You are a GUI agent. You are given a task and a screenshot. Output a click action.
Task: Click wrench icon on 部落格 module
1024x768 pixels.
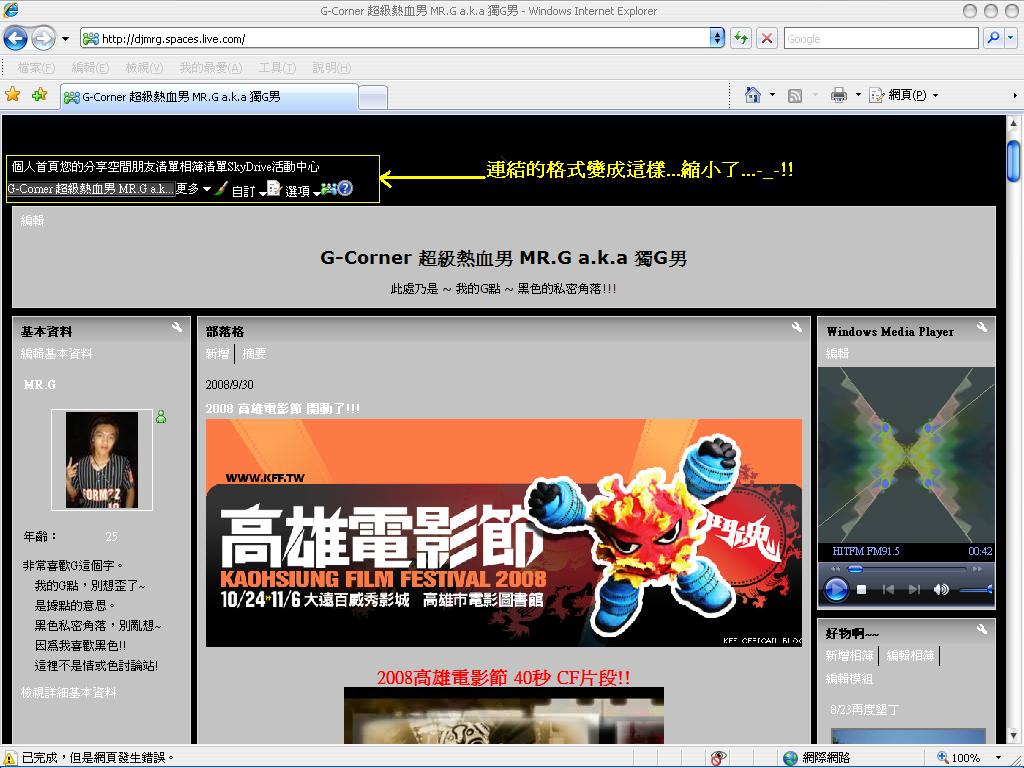pyautogui.click(x=797, y=327)
